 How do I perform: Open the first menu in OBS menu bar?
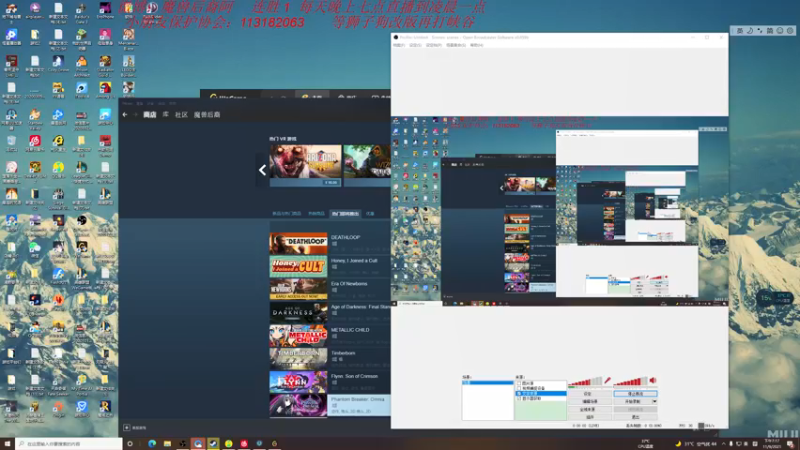pyautogui.click(x=398, y=45)
